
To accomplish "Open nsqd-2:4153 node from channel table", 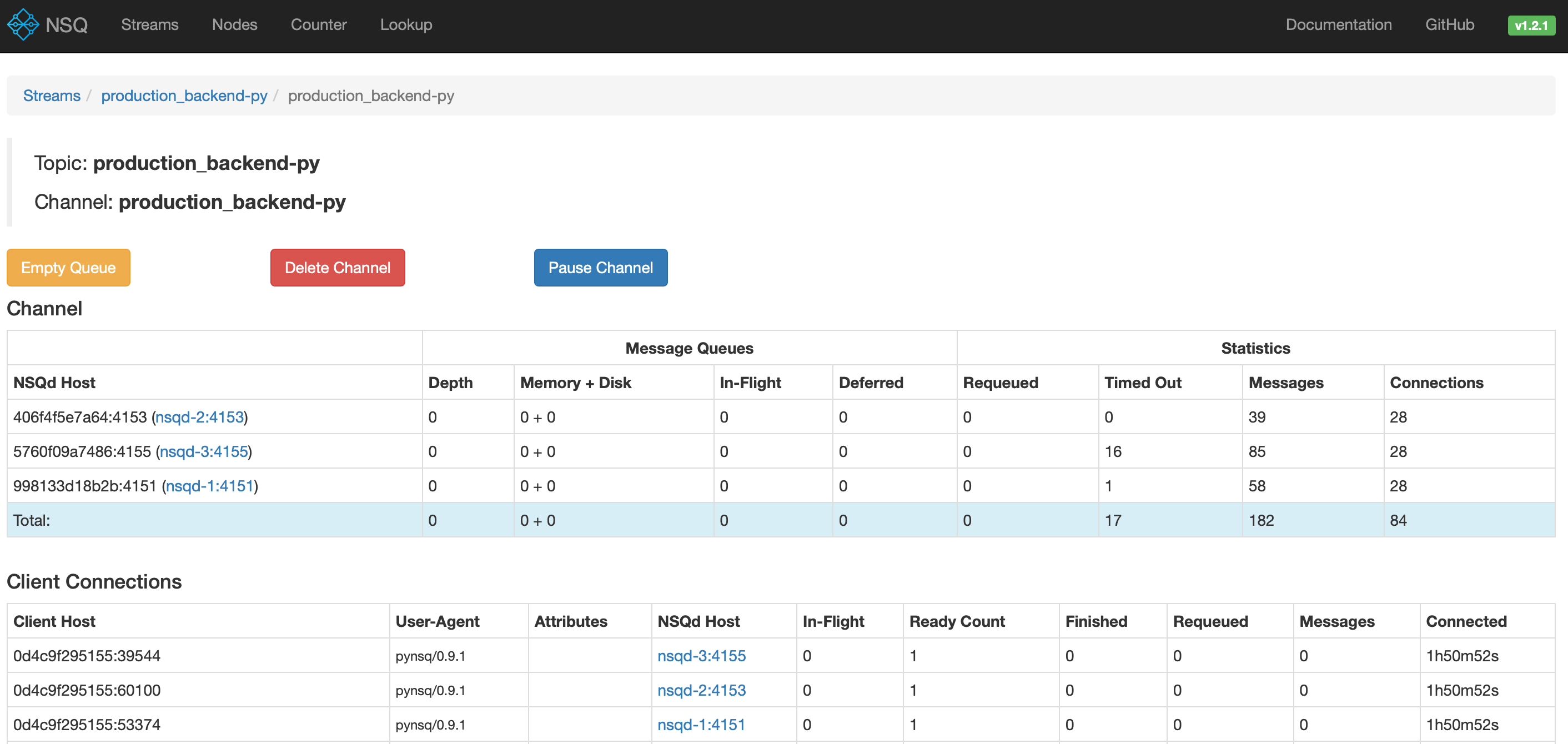I will tap(200, 417).
